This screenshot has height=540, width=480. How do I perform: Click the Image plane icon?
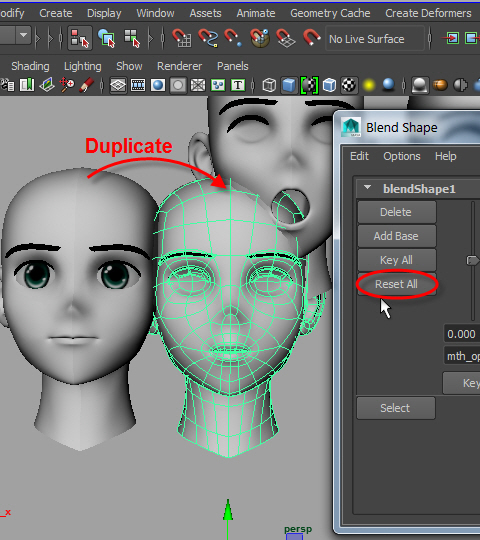pyautogui.click(x=47, y=85)
